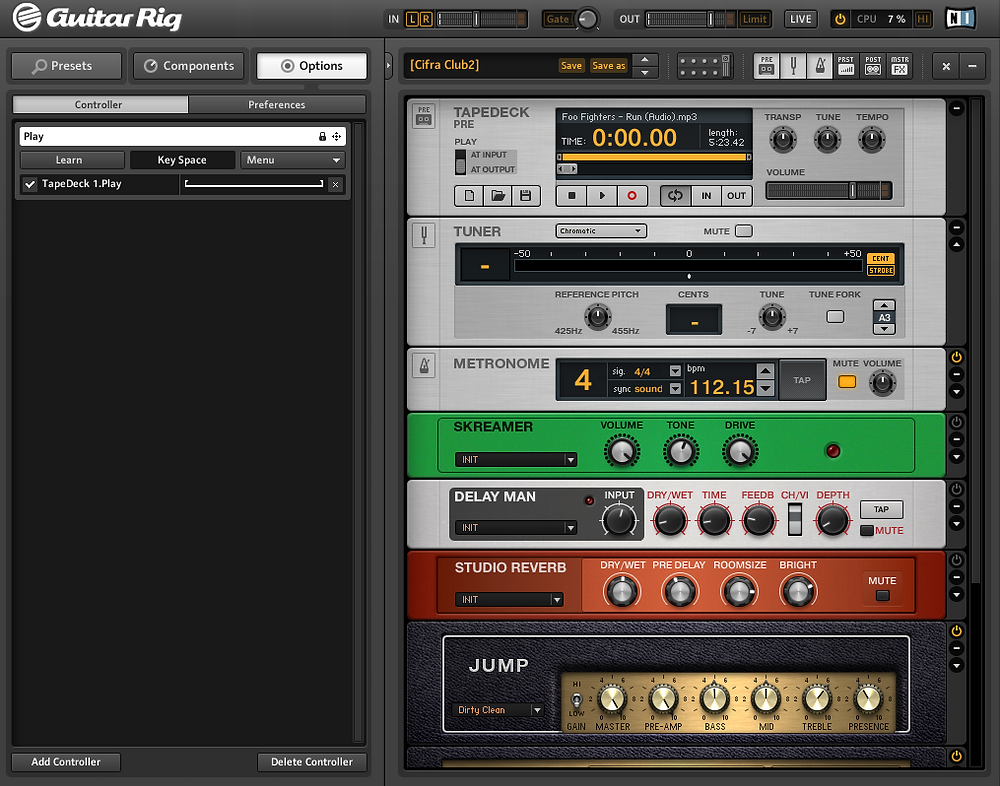Select STROBE tuner display mode
1000x786 pixels.
tap(881, 271)
